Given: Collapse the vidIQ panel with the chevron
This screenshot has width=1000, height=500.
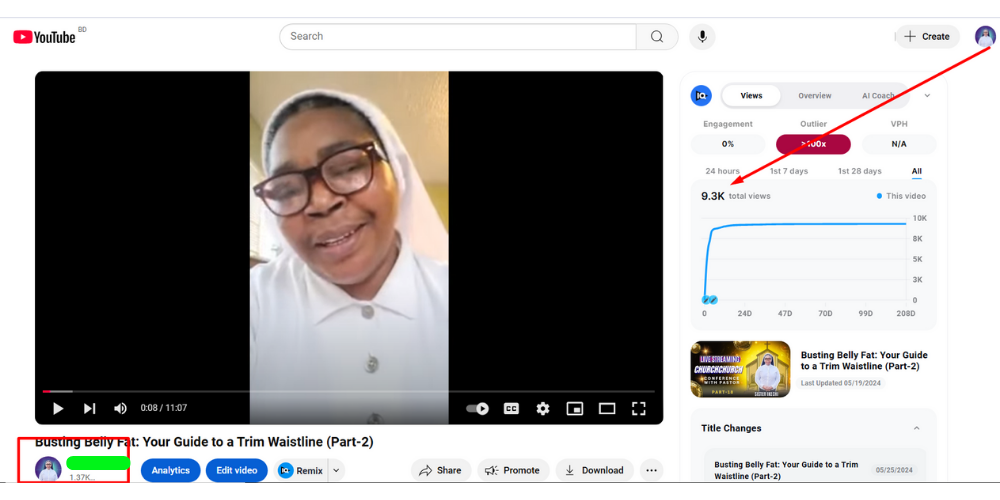Looking at the screenshot, I should point(927,96).
